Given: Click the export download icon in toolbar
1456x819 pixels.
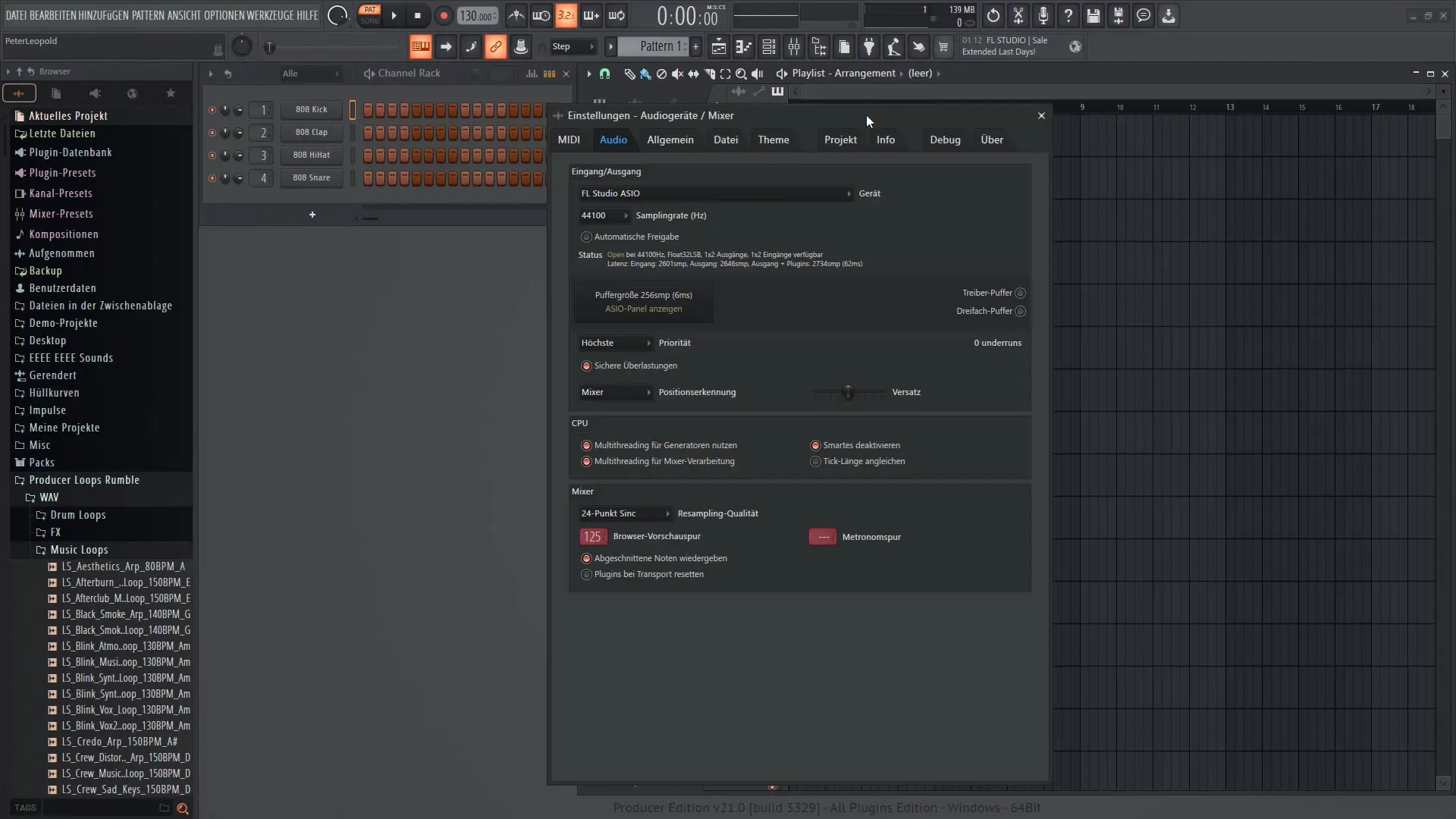Looking at the screenshot, I should coord(1169,15).
